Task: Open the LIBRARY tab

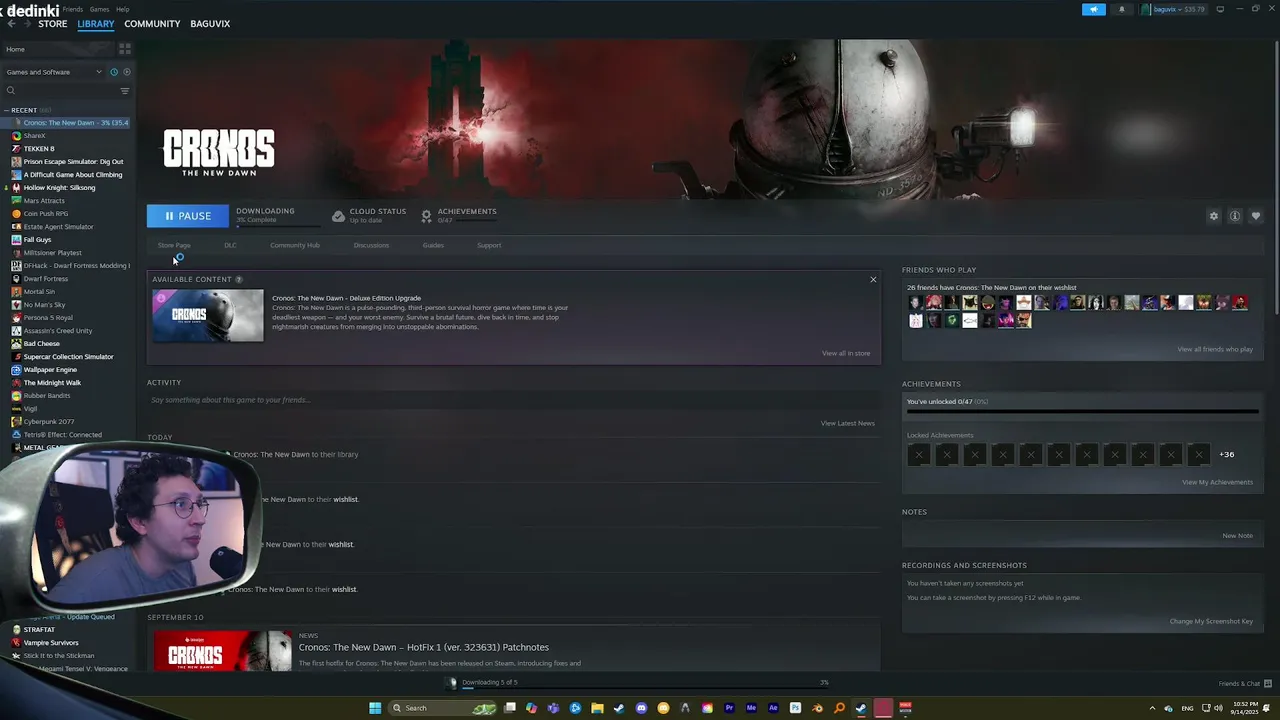Action: click(x=96, y=24)
